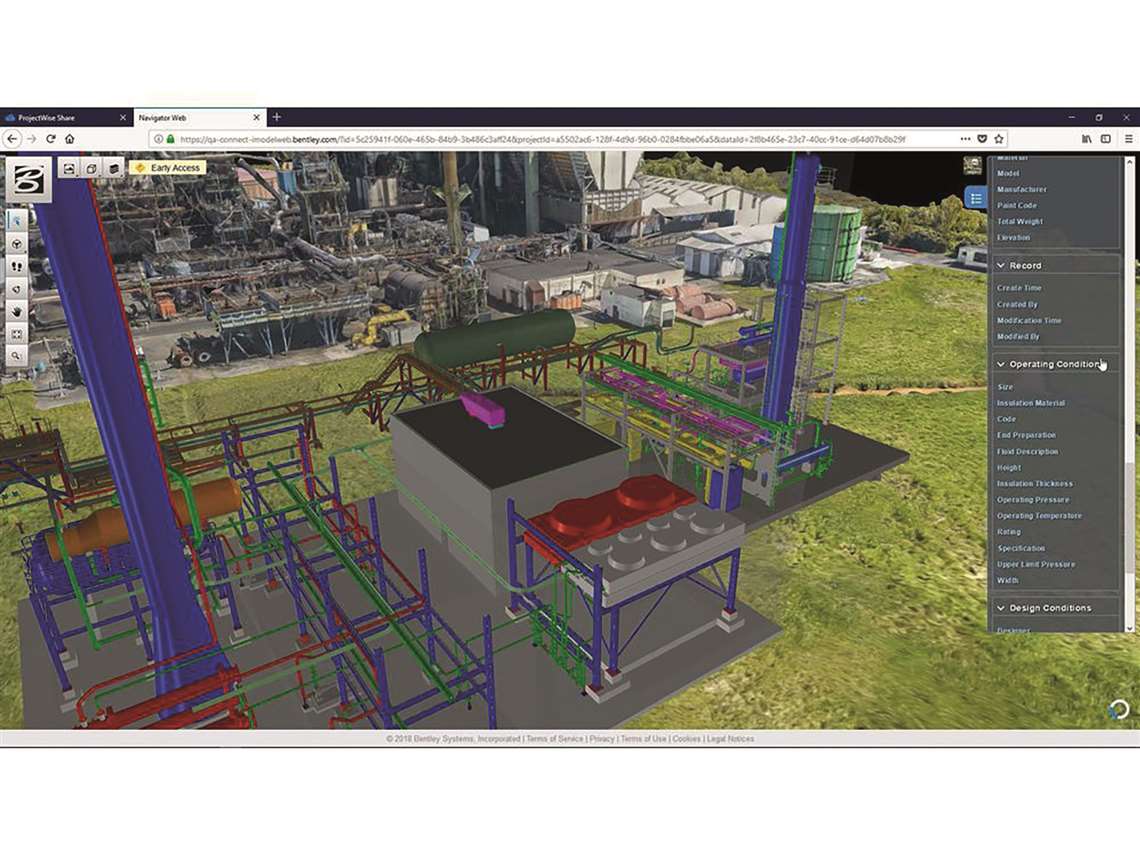Image resolution: width=1140 pixels, height=855 pixels.
Task: Open the view cube tool in top toolbar
Action: (x=91, y=169)
